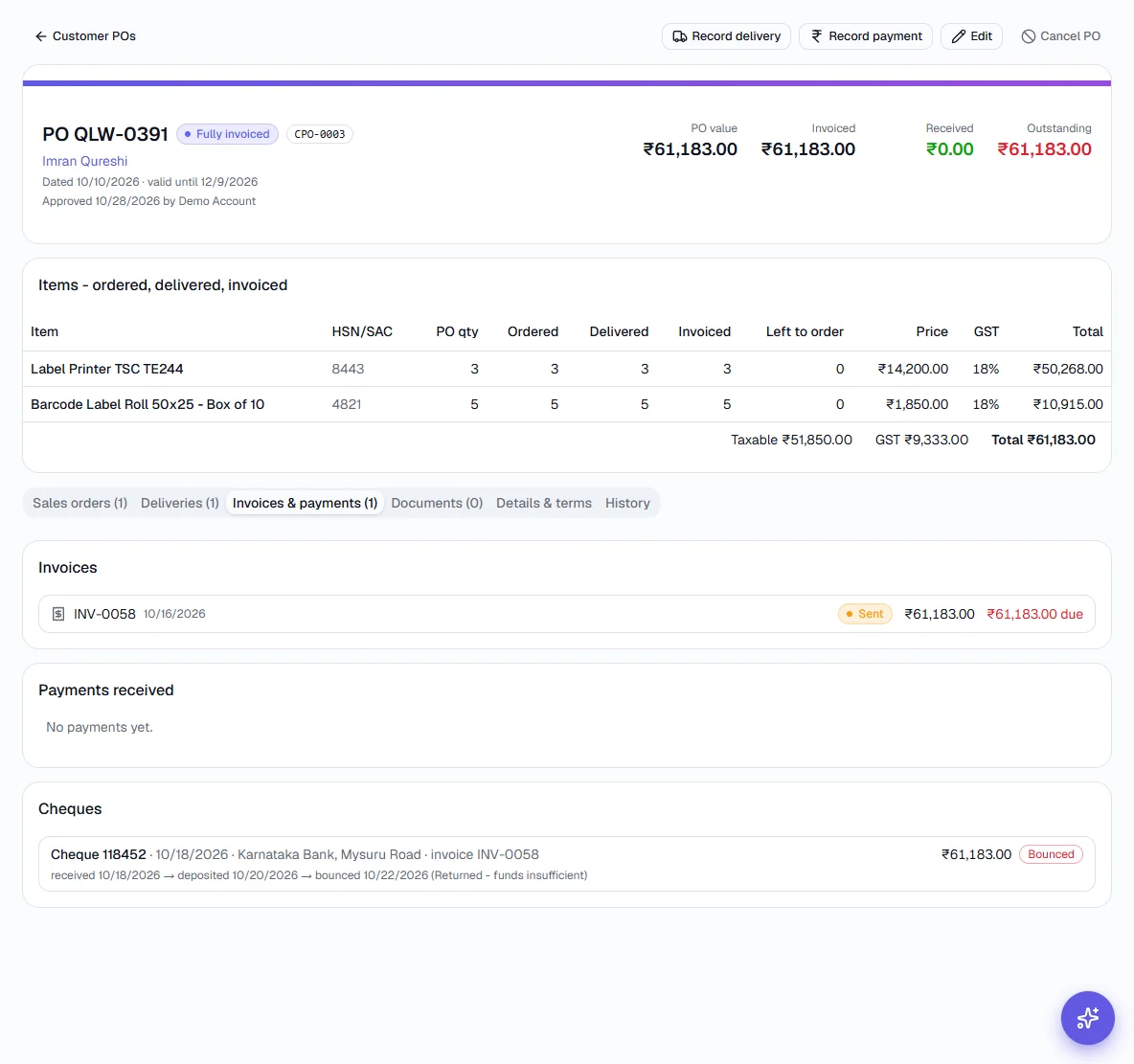
Task: Click the Label Printer TSC TE244 item name
Action: click(x=107, y=369)
